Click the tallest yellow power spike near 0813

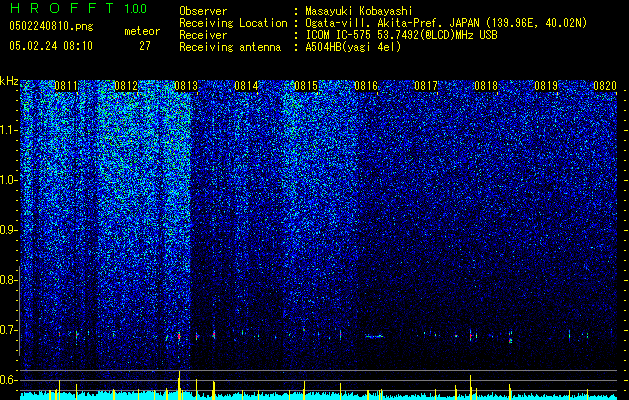179,385
